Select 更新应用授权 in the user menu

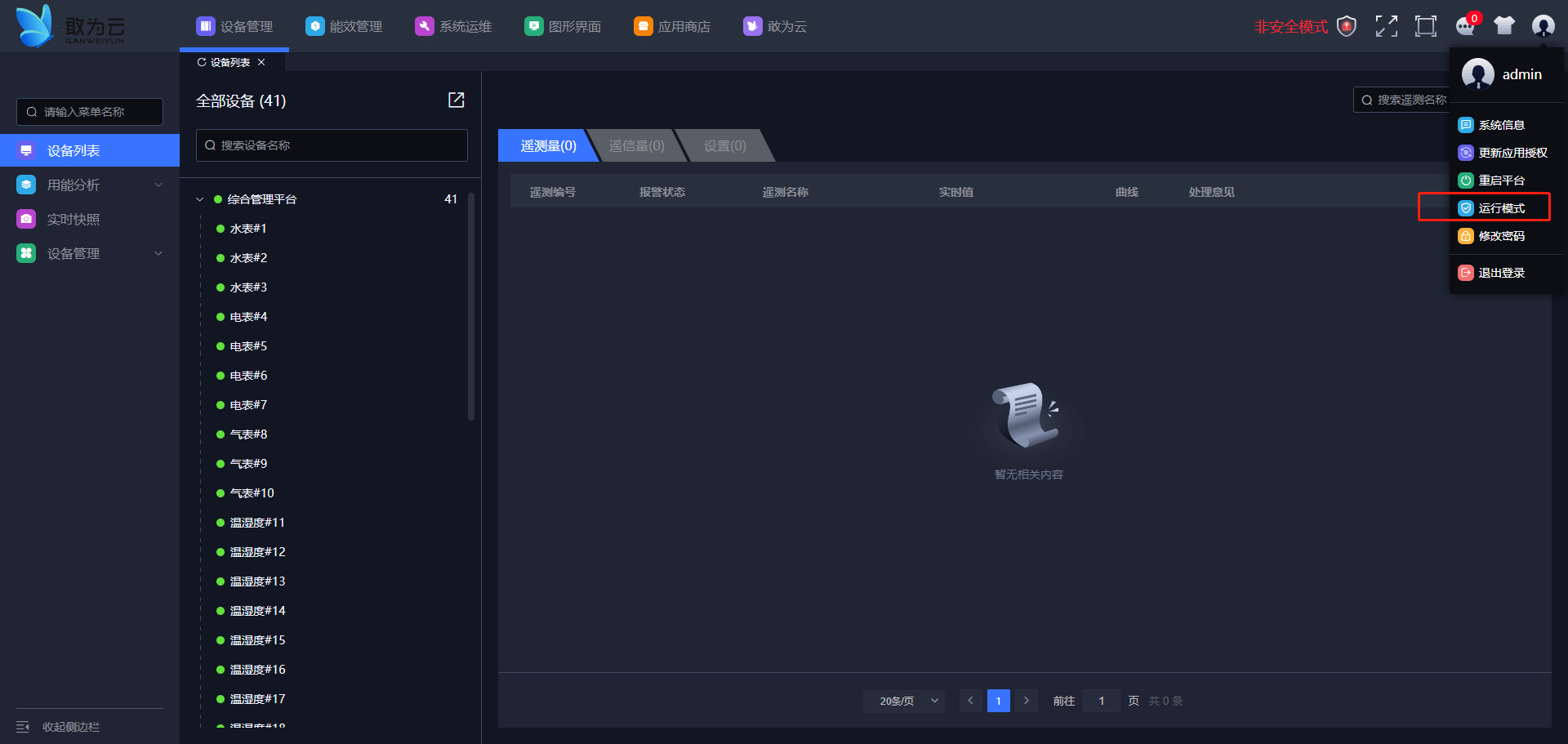coord(1503,153)
